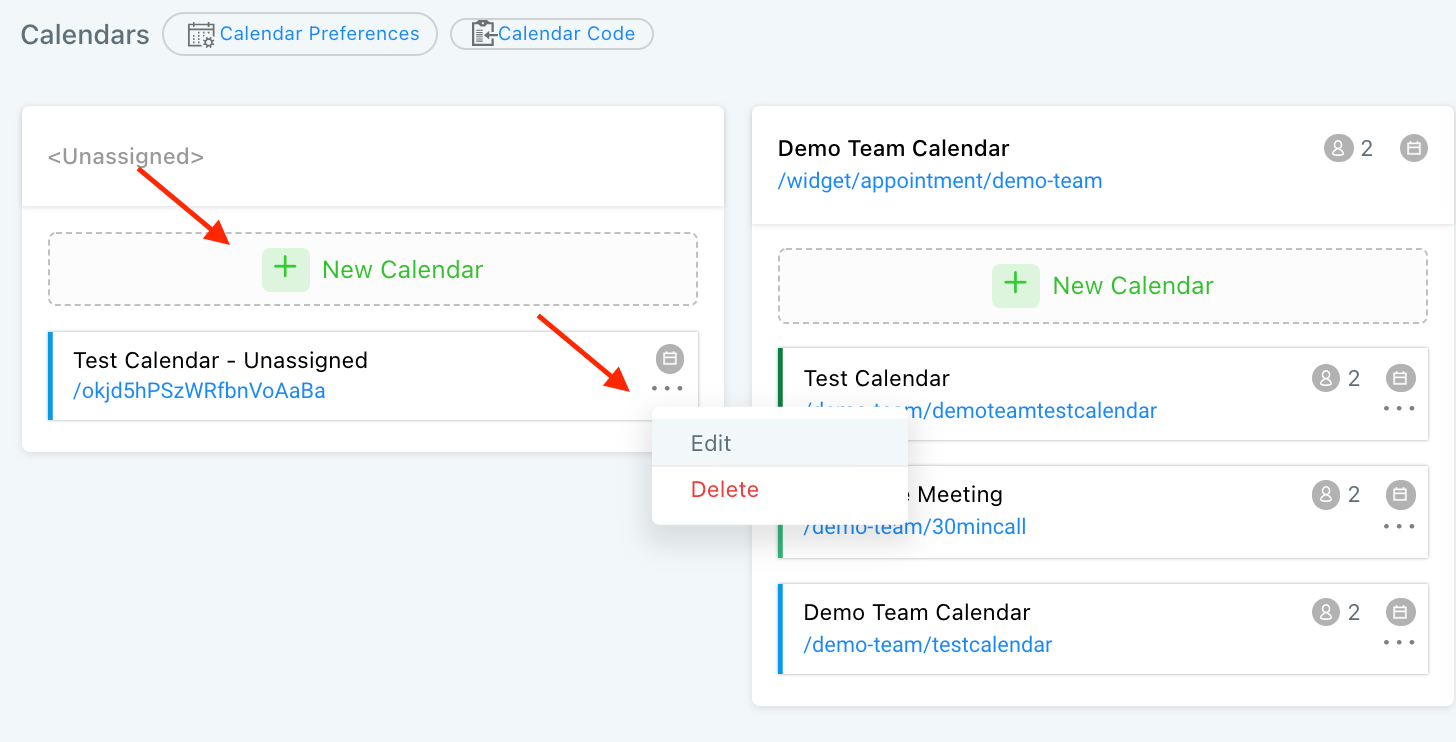Open three-dot menu on the 30mincall row
Screen dimensions: 1456x742
[1399, 525]
